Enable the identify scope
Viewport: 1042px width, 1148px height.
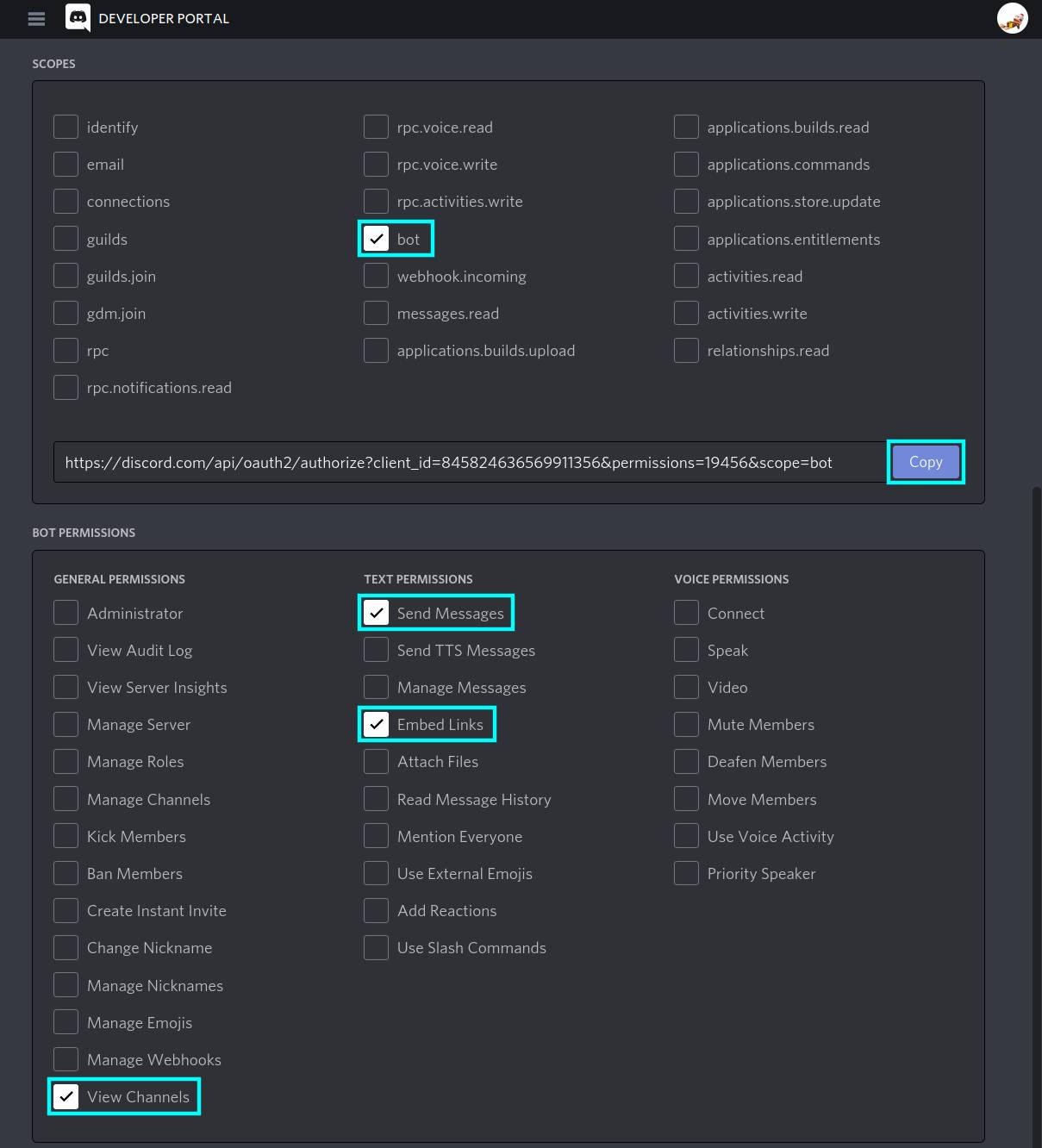click(x=66, y=127)
